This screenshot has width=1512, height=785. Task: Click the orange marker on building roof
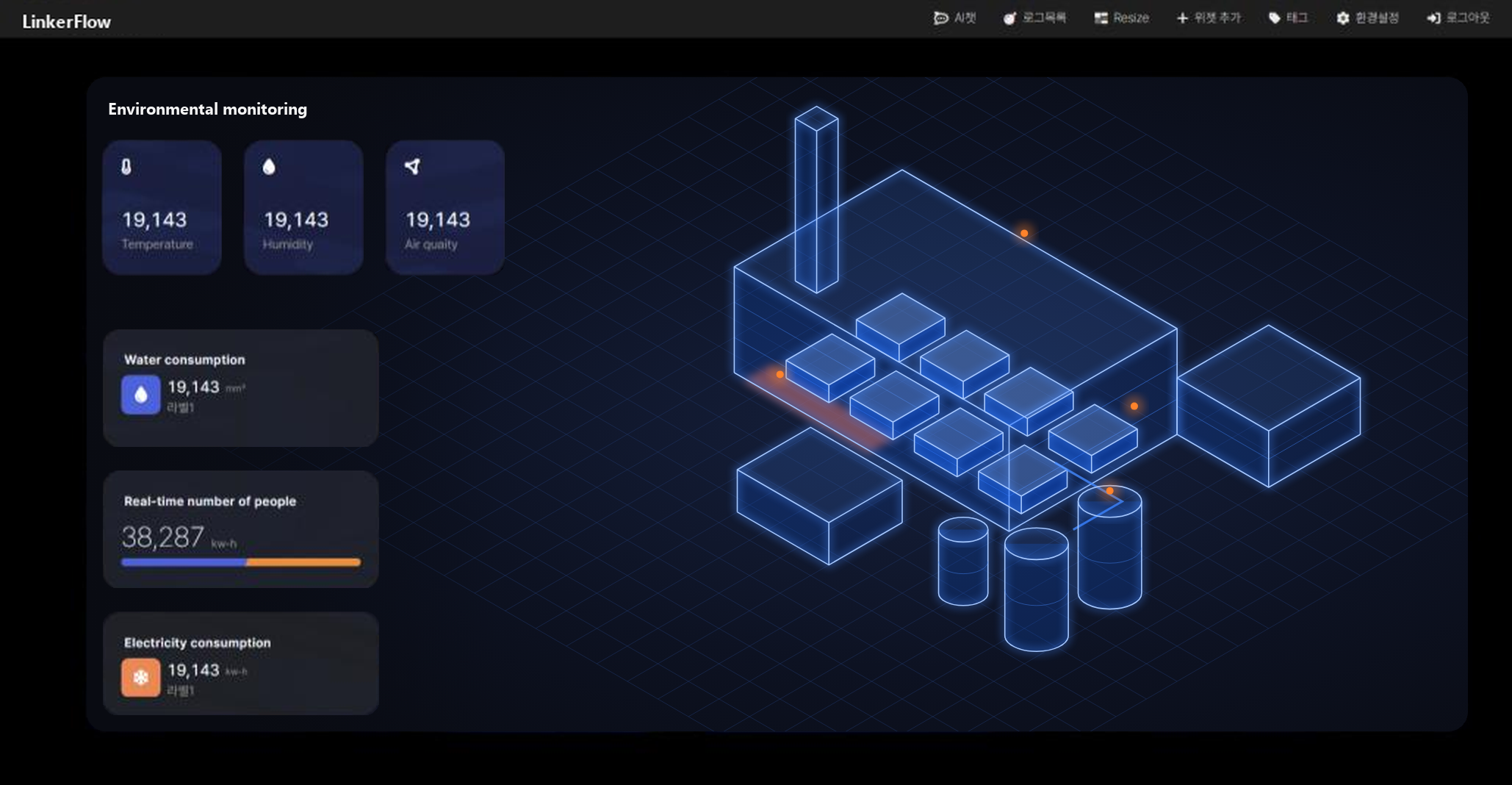[1024, 234]
